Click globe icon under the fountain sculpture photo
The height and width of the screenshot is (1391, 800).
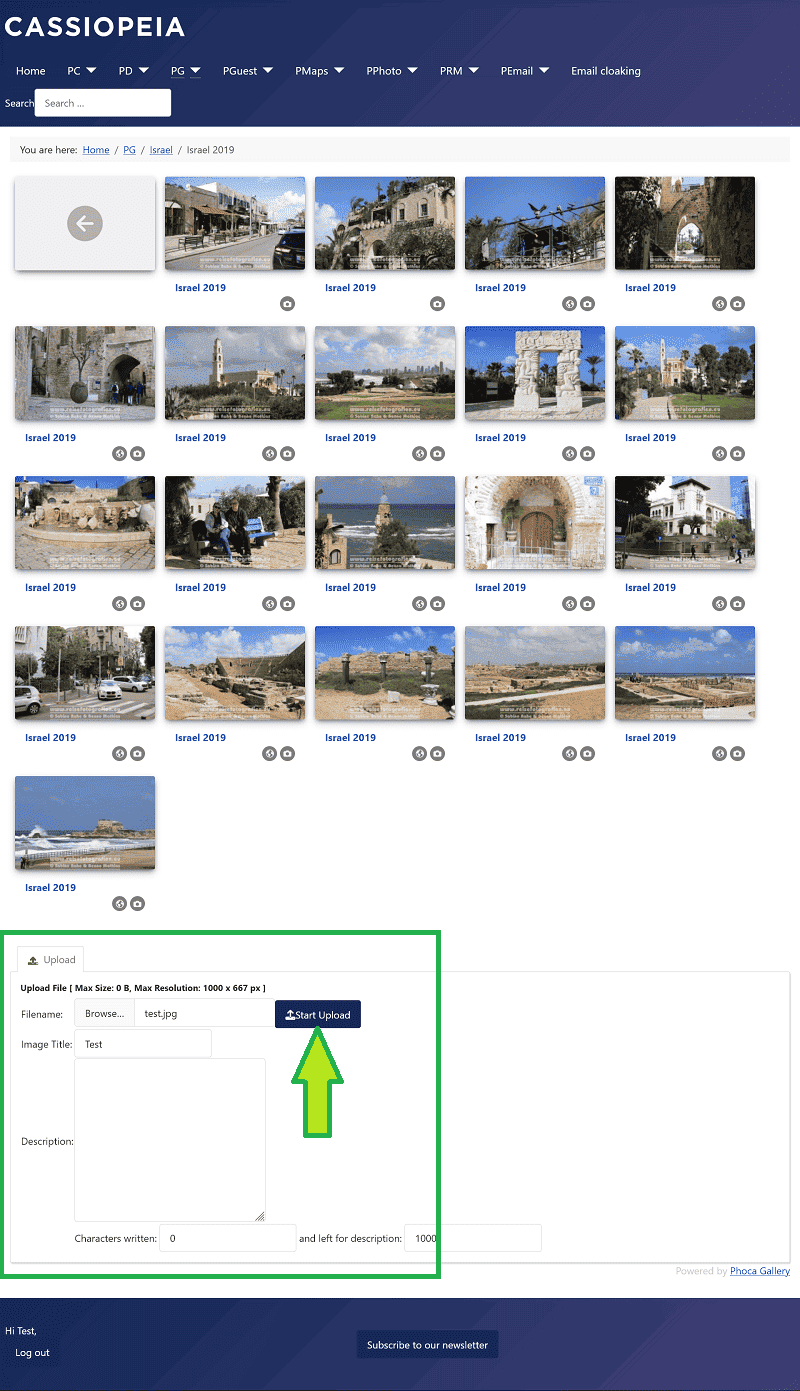[119, 604]
